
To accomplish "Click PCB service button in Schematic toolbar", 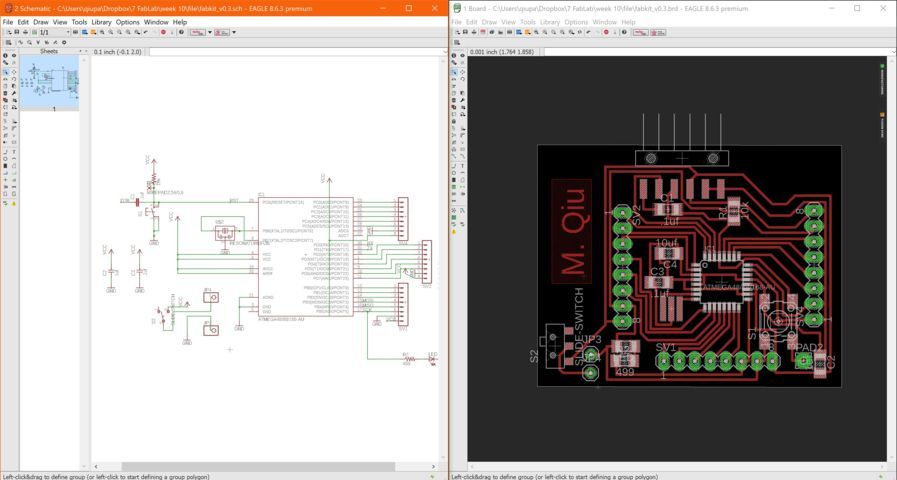I will [x=222, y=33].
